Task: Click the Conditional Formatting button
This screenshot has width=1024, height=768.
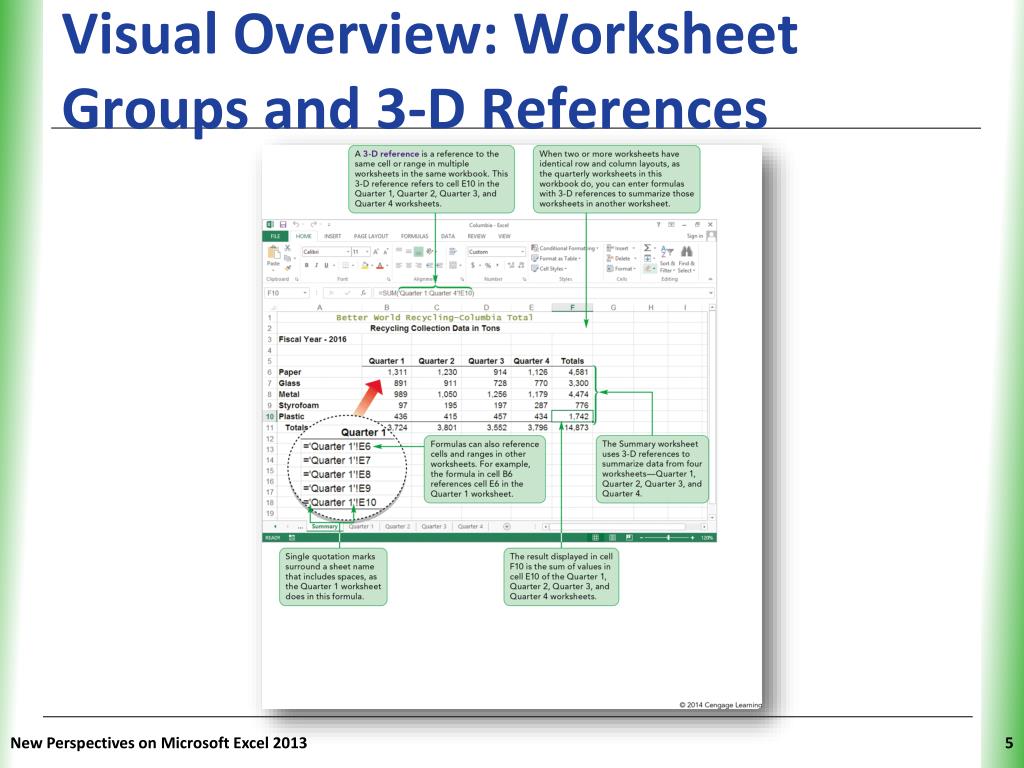Action: (x=564, y=248)
